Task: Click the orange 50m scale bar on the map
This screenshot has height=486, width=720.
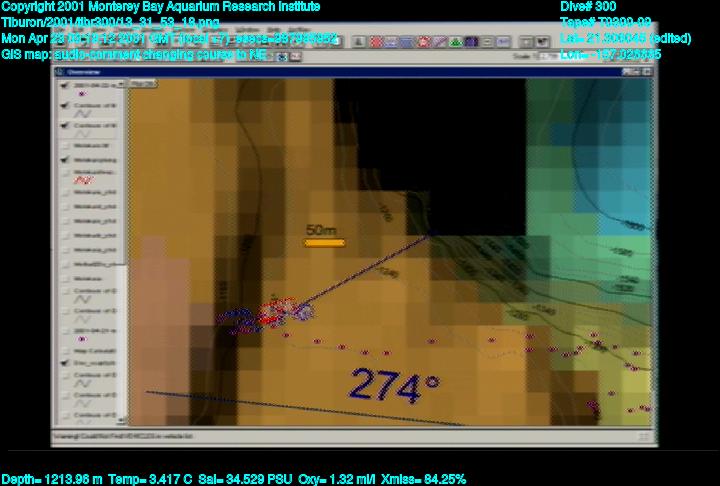Action: pyautogui.click(x=325, y=243)
